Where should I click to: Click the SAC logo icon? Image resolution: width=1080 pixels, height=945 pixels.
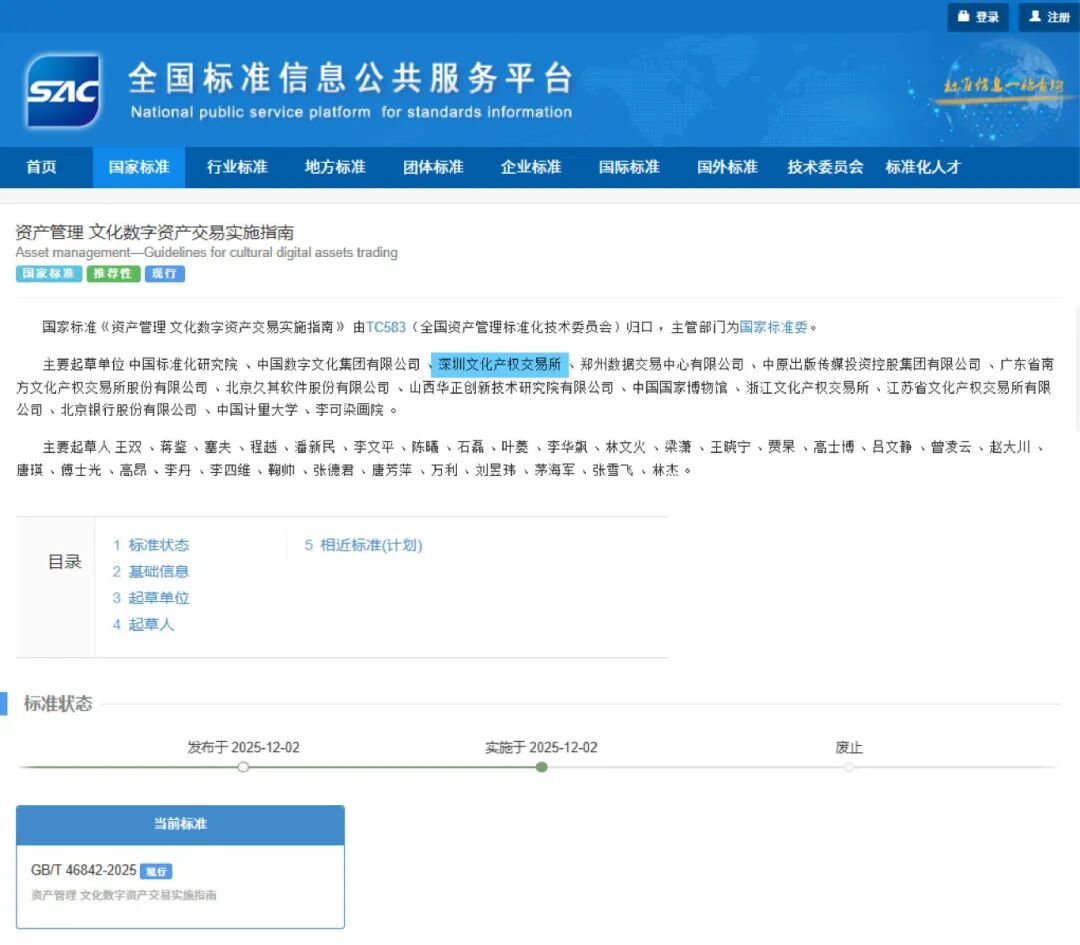coord(63,91)
